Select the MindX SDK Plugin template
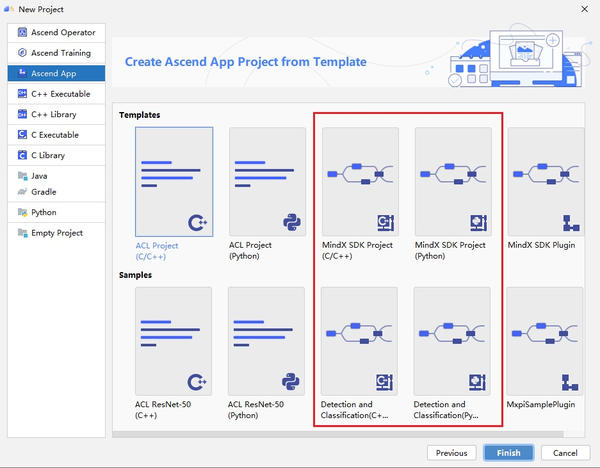Viewport: 600px width, 468px height. [x=543, y=181]
